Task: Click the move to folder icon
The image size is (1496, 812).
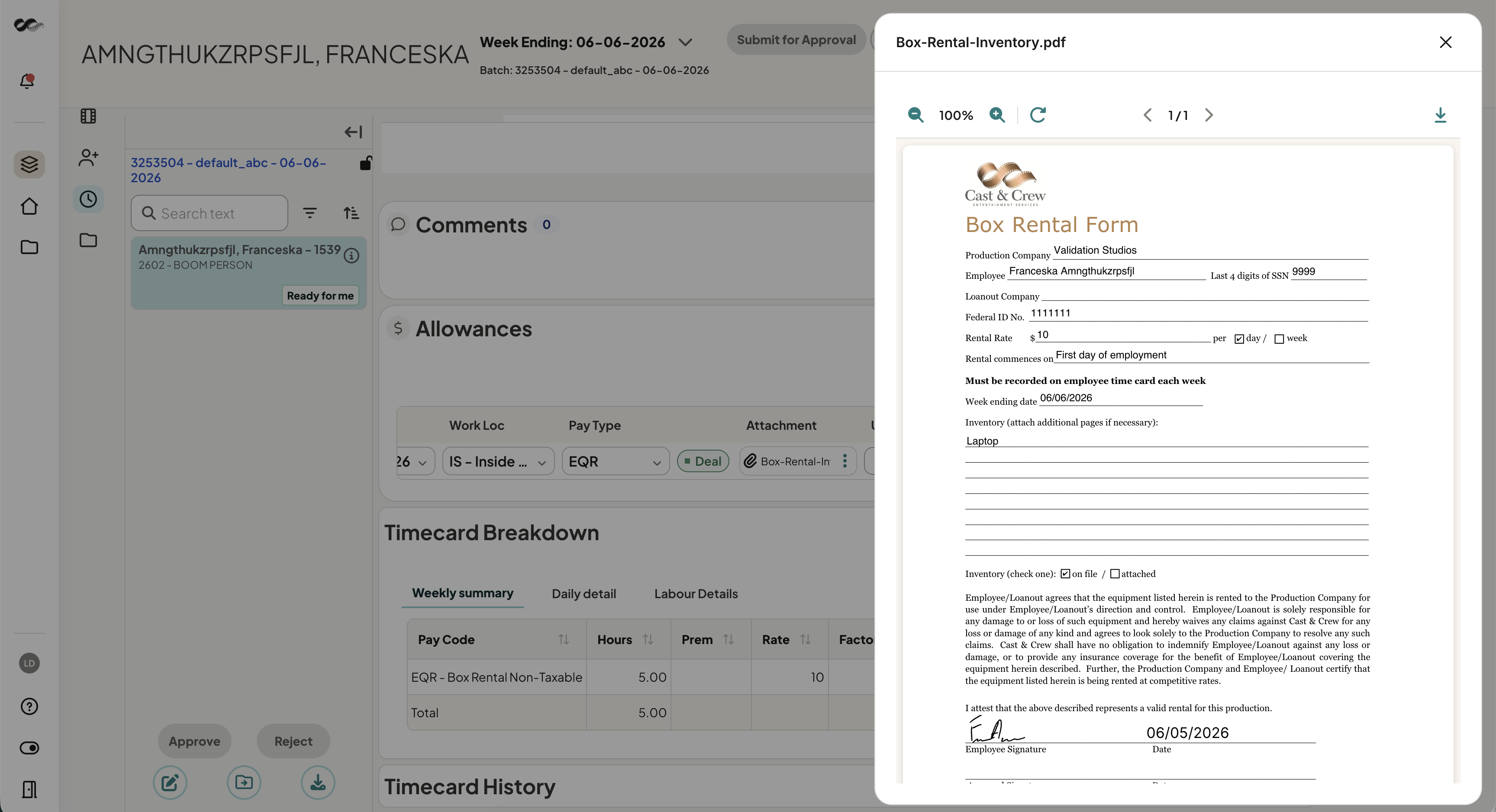Action: pyautogui.click(x=244, y=783)
